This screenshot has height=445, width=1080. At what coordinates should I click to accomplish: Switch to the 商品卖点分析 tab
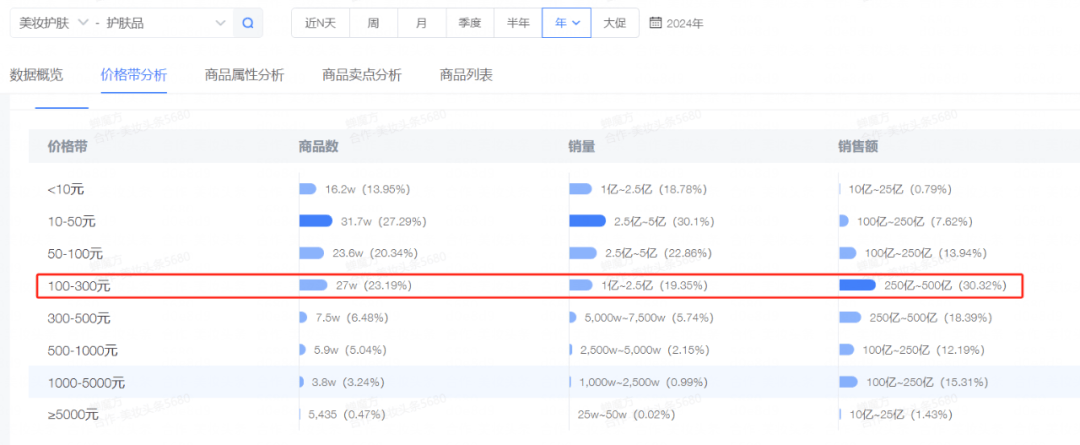tap(362, 75)
